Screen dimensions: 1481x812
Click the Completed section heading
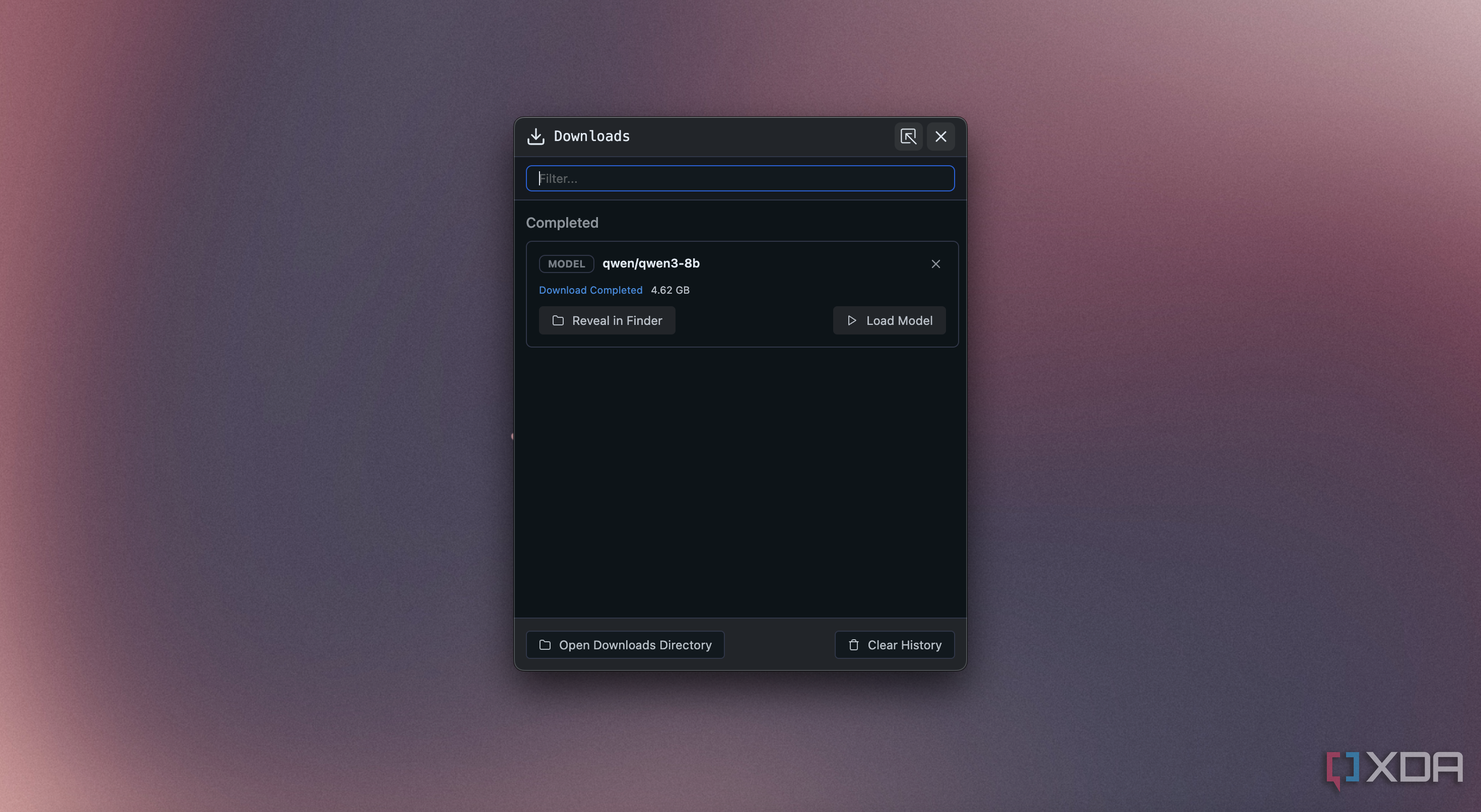pos(562,223)
